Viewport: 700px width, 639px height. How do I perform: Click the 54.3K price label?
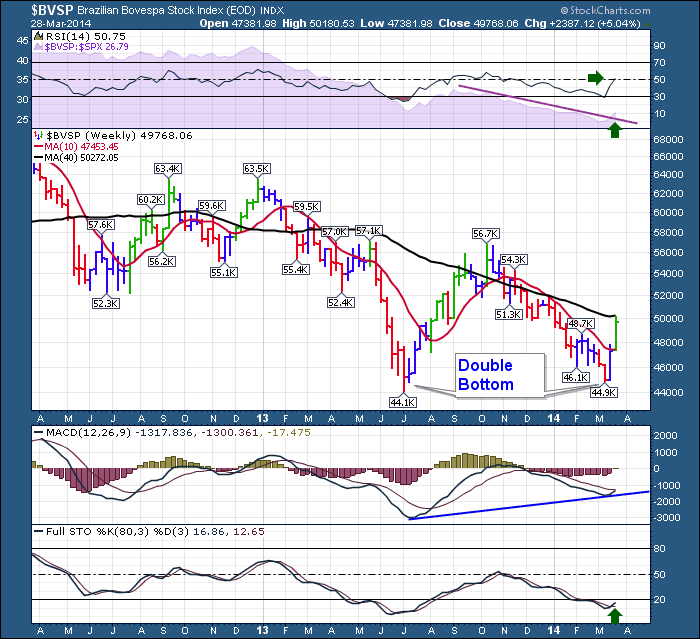tap(514, 259)
